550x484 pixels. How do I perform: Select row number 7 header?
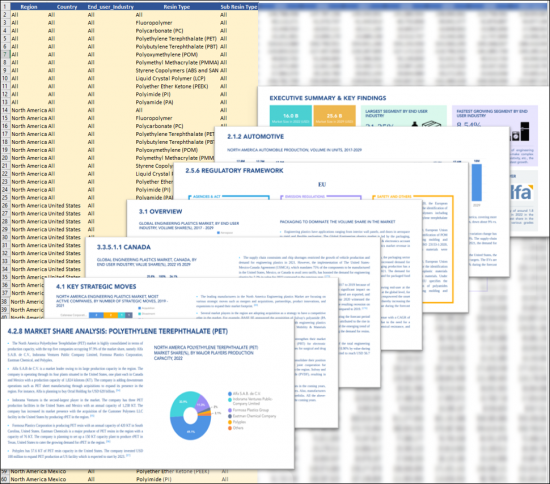tap(5, 54)
